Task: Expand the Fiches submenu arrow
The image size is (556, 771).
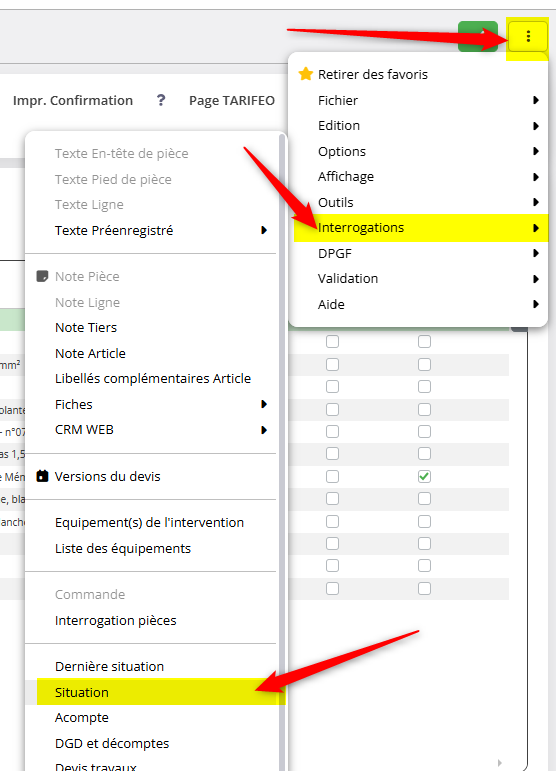Action: point(264,404)
